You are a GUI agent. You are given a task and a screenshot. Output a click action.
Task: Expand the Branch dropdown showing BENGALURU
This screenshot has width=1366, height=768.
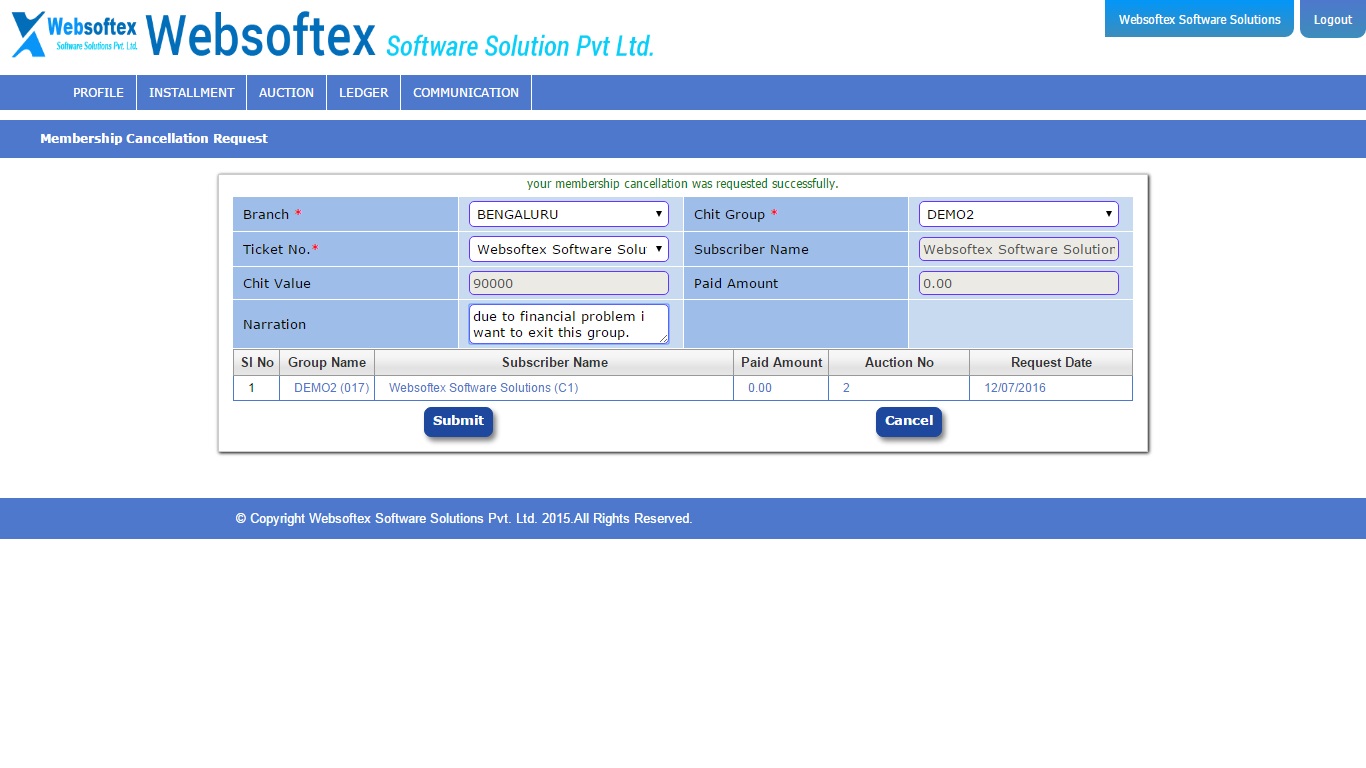point(569,214)
